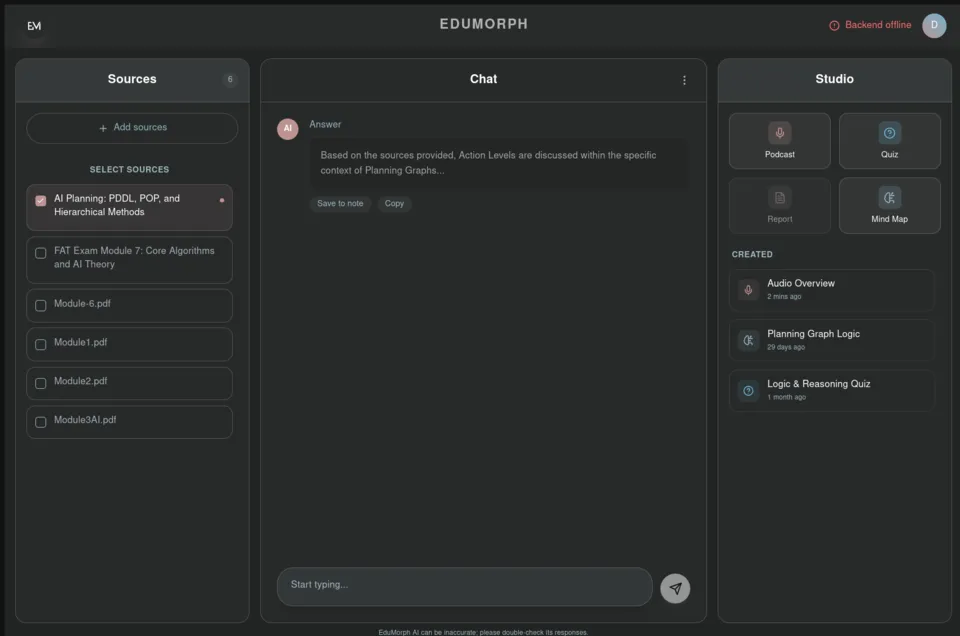Click the plus icon in Add sources
This screenshot has height=636, width=960.
103,128
